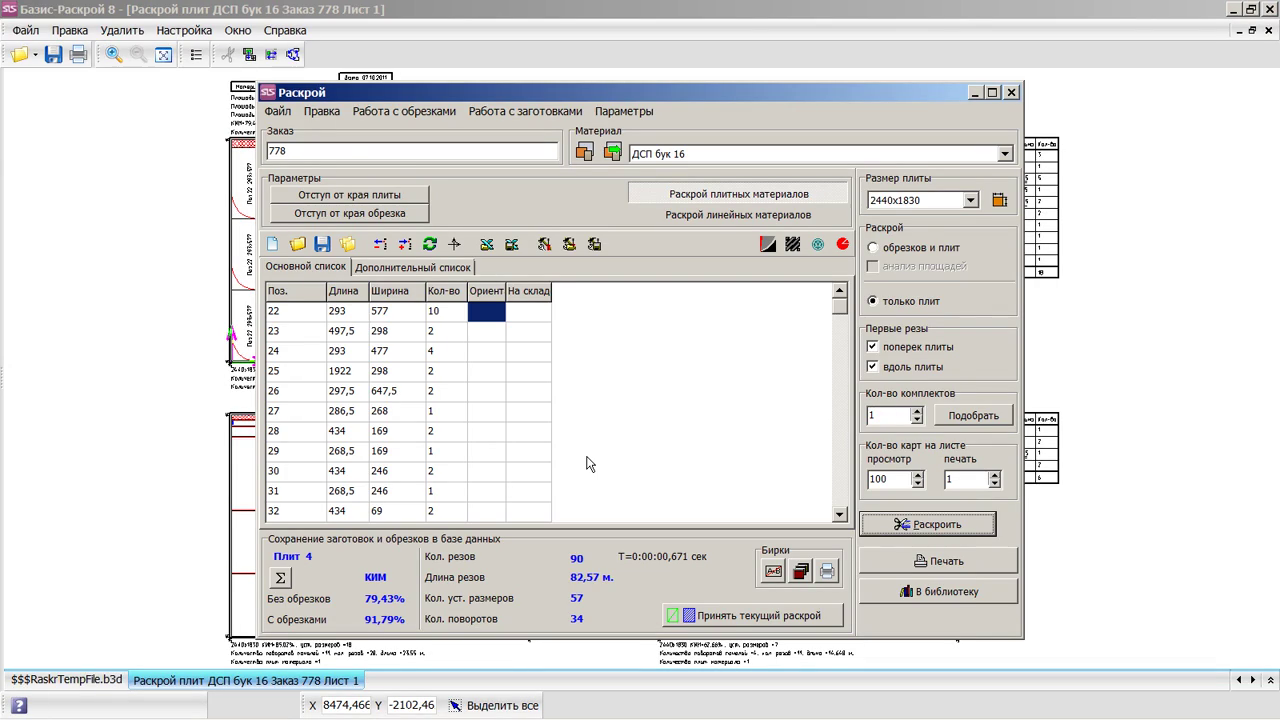This screenshot has height=720, width=1280.
Task: Select the 'обрезков и плит' radio option
Action: pos(872,248)
